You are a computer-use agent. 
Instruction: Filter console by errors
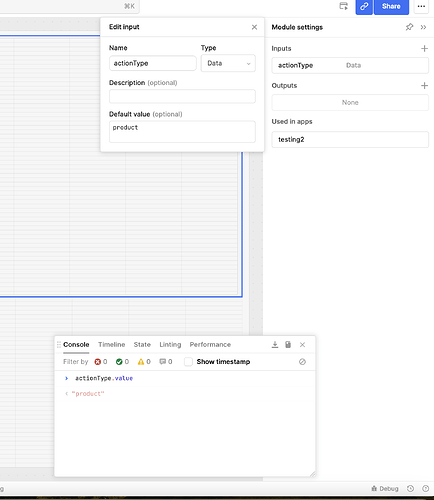[x=101, y=362]
